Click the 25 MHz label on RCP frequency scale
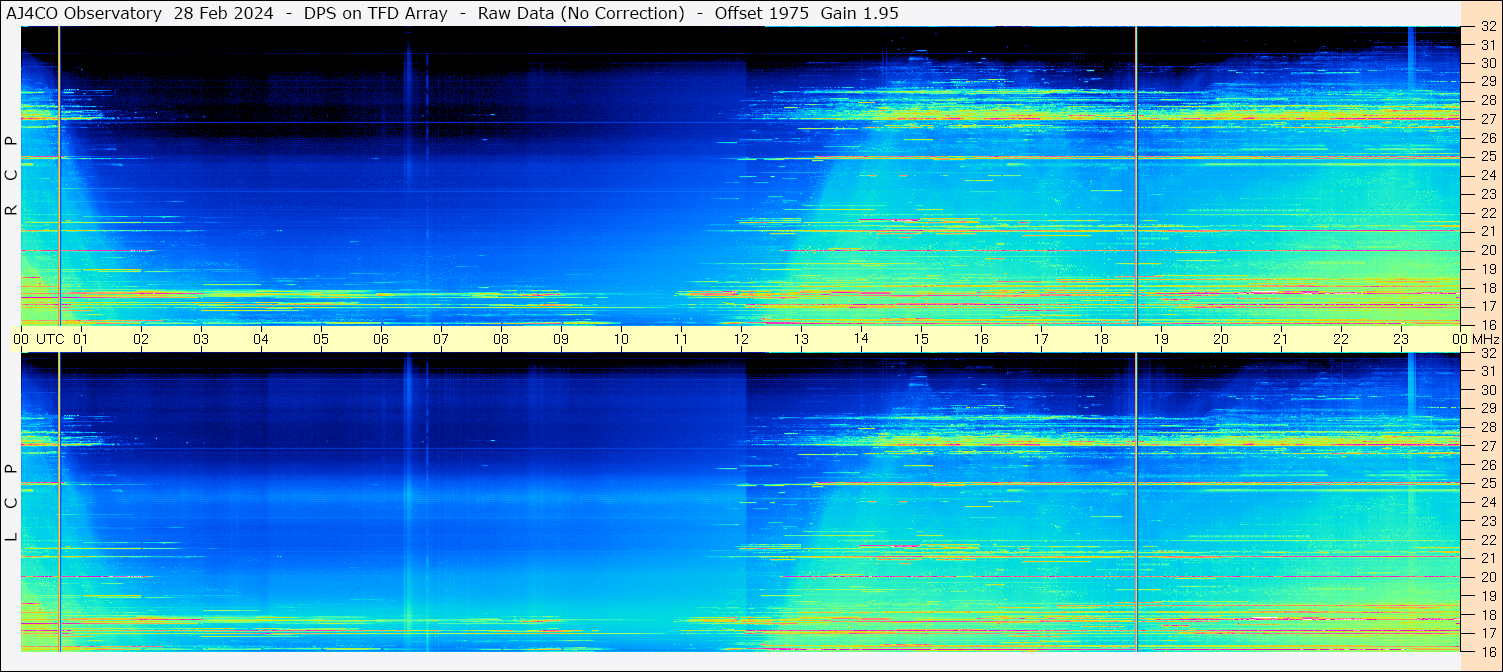The width and height of the screenshot is (1503, 672). [1487, 157]
